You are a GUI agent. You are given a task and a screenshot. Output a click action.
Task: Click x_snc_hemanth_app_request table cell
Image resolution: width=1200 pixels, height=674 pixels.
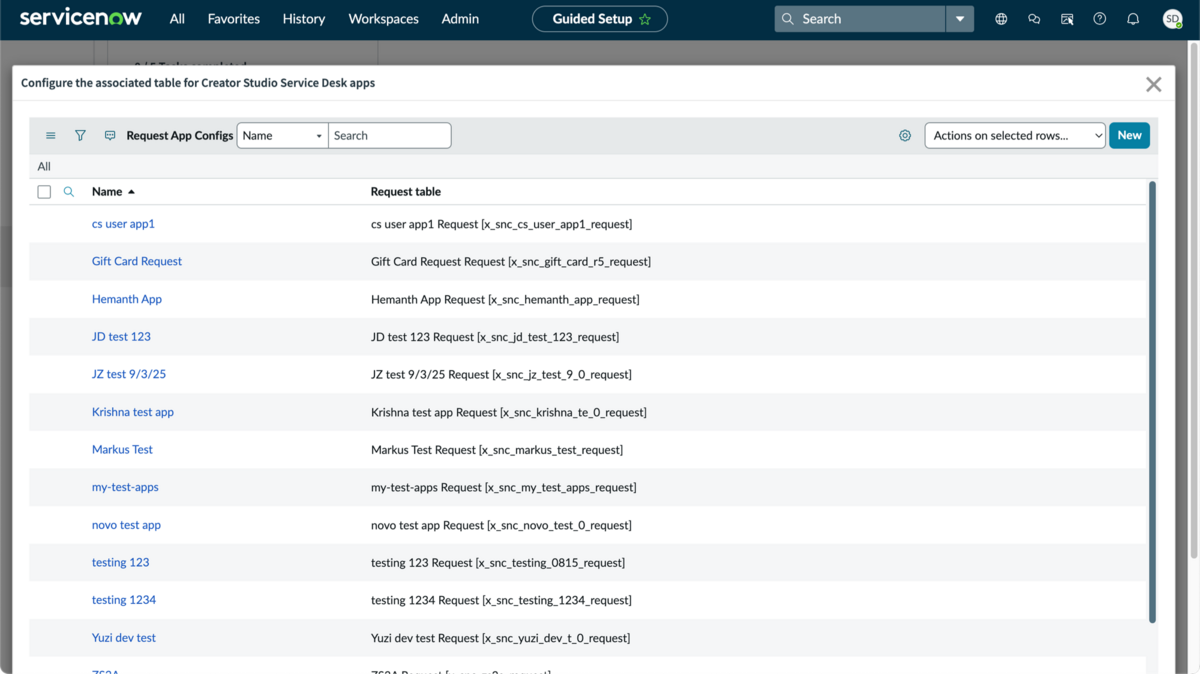(505, 299)
